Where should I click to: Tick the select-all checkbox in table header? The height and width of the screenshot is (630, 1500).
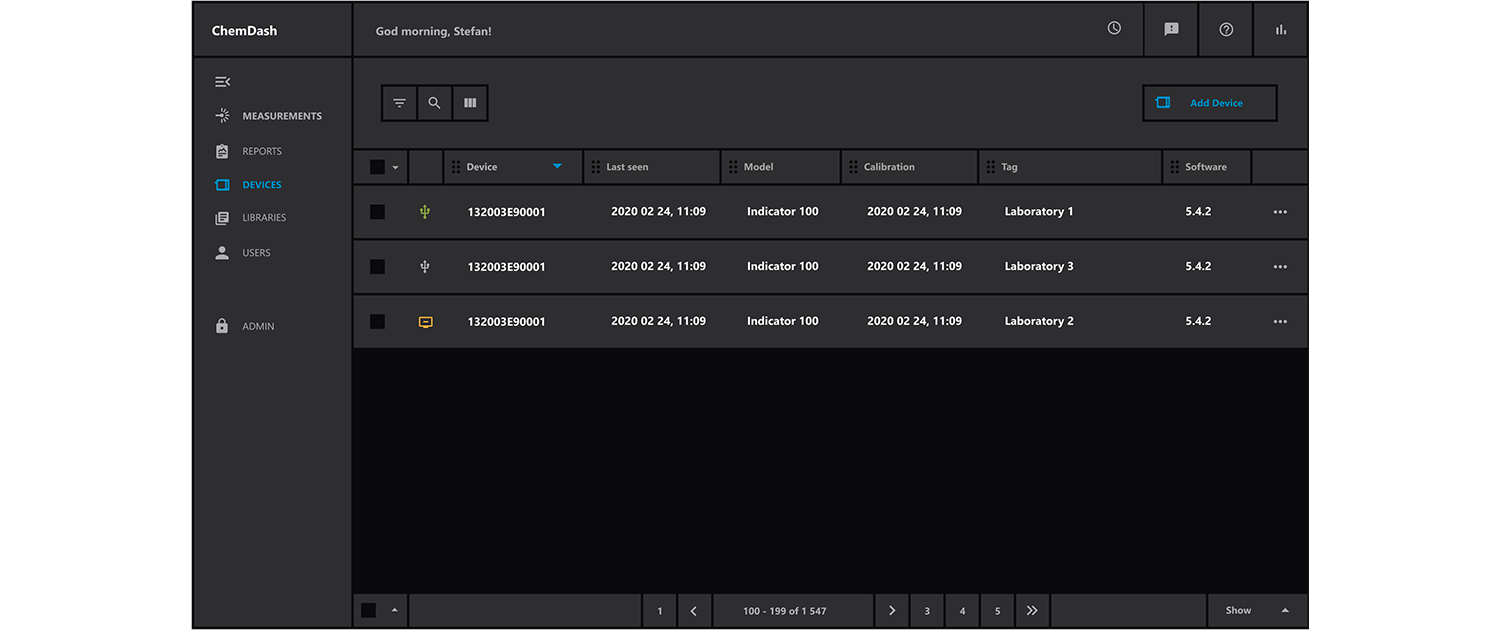click(x=377, y=167)
